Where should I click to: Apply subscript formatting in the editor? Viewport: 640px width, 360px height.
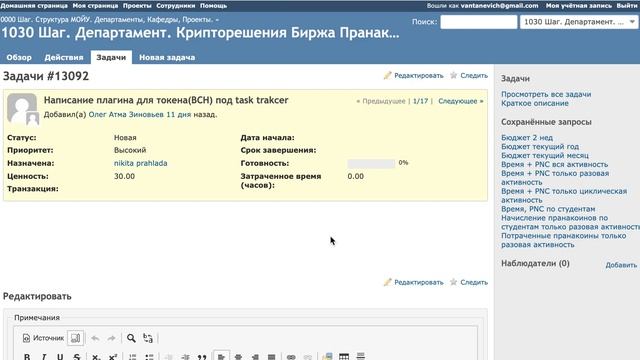click(x=96, y=357)
